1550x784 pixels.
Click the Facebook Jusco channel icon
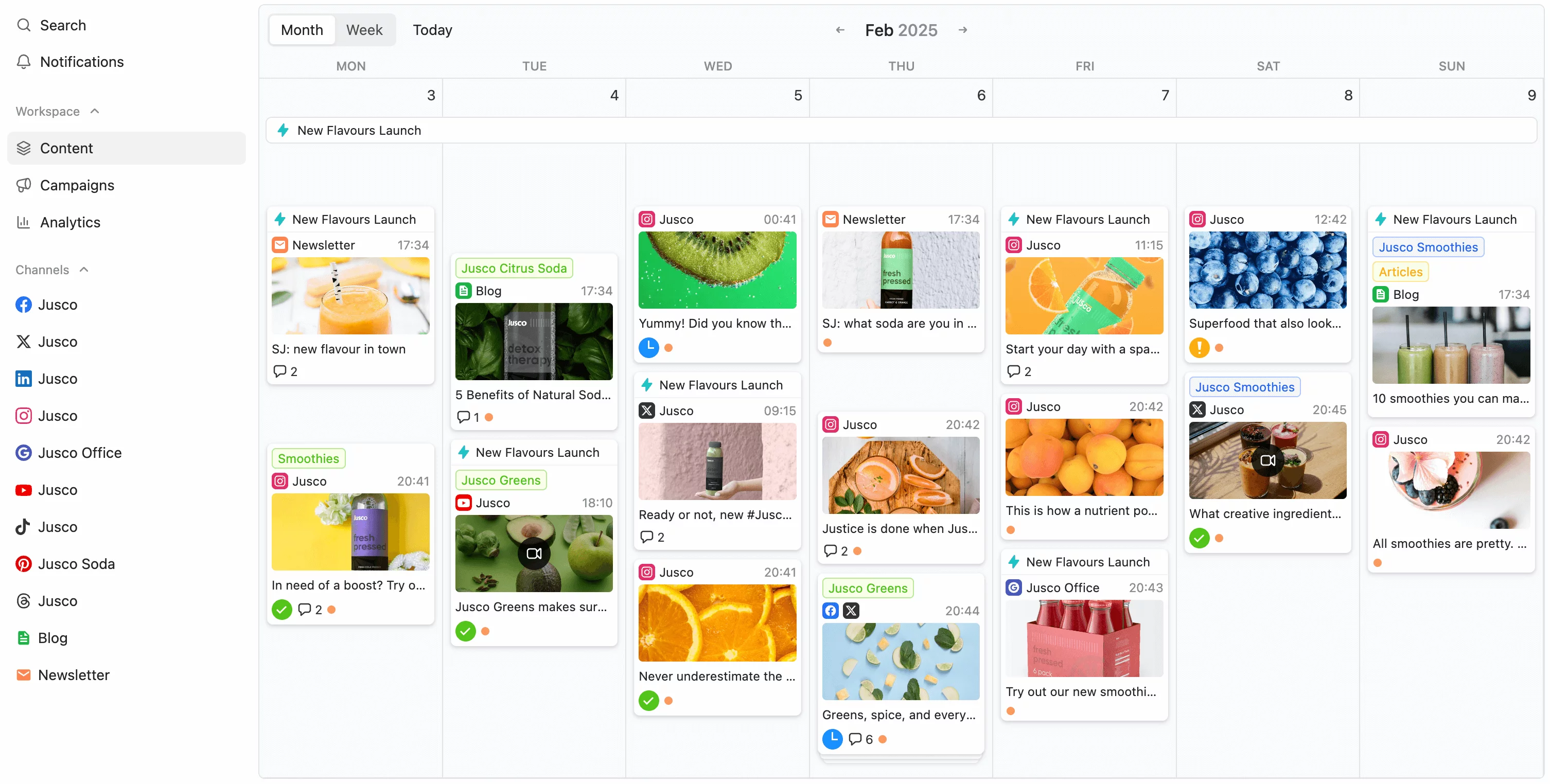click(x=22, y=304)
